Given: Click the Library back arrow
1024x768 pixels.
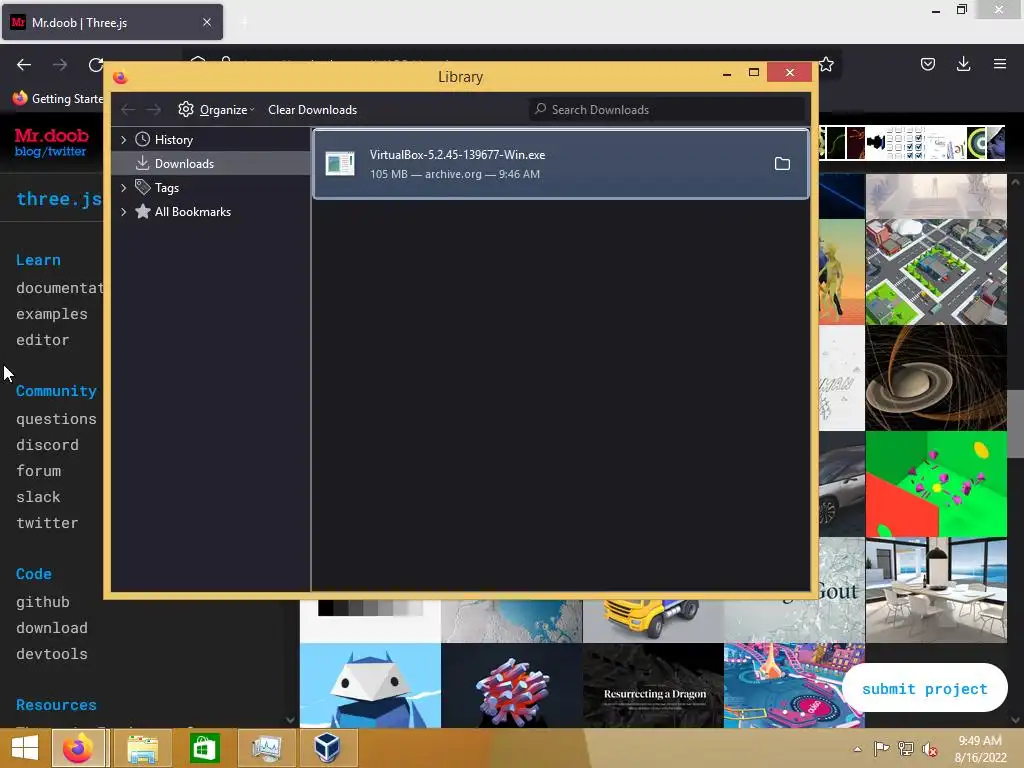Looking at the screenshot, I should click(x=128, y=110).
